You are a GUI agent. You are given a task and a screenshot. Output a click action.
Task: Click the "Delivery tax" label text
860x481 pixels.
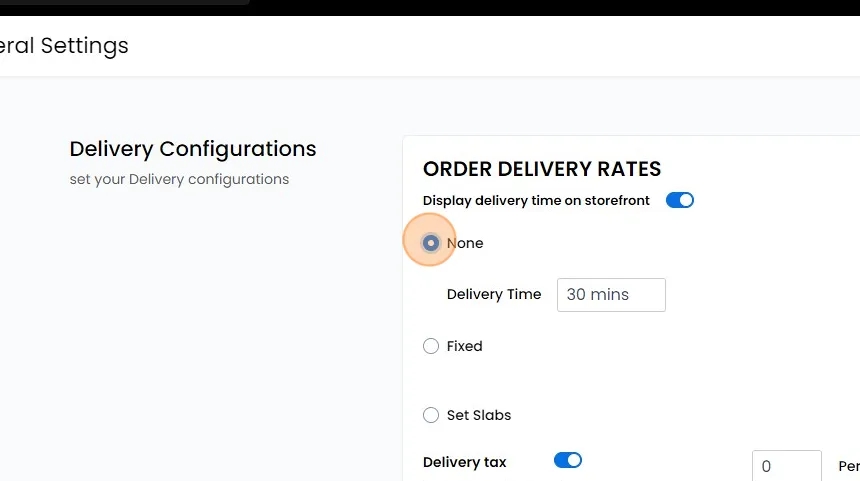[x=465, y=462]
